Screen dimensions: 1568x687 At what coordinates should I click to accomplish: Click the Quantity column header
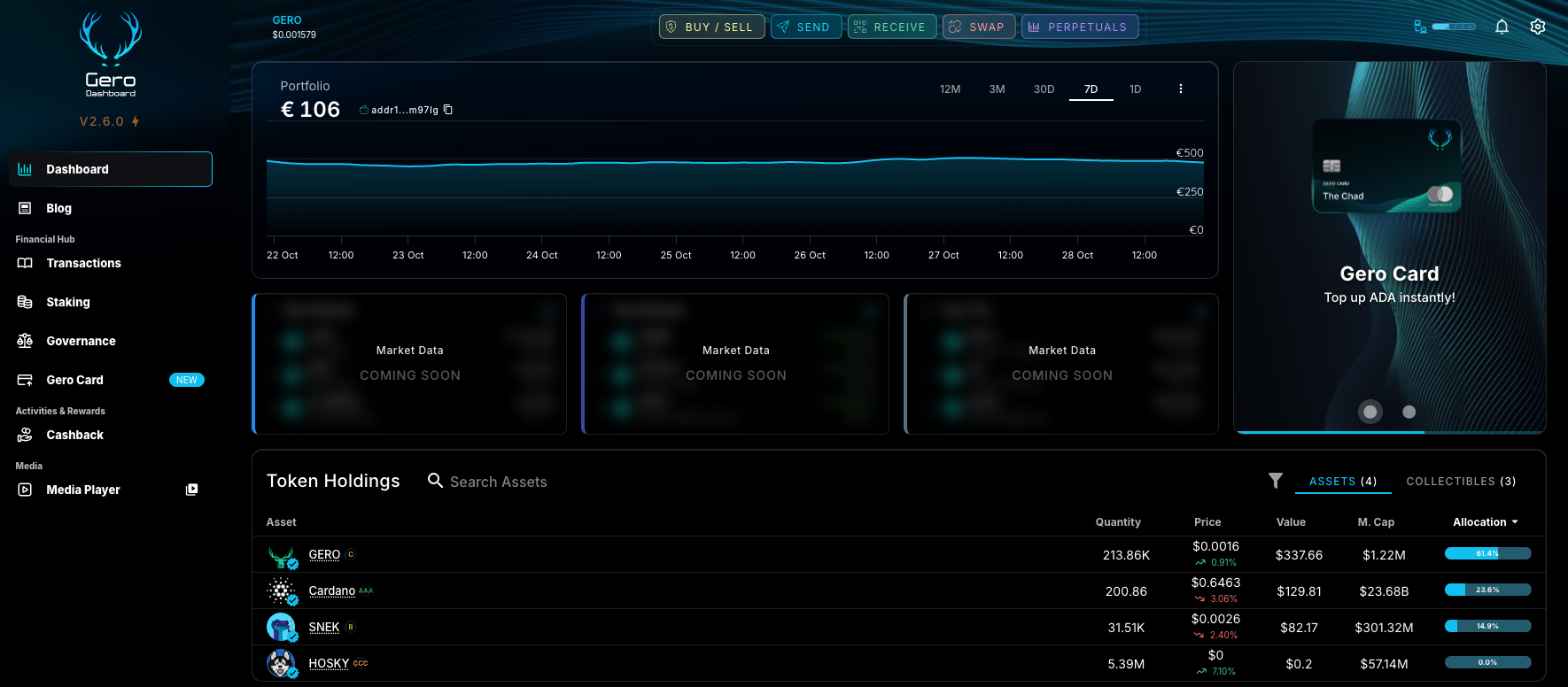(x=1118, y=522)
